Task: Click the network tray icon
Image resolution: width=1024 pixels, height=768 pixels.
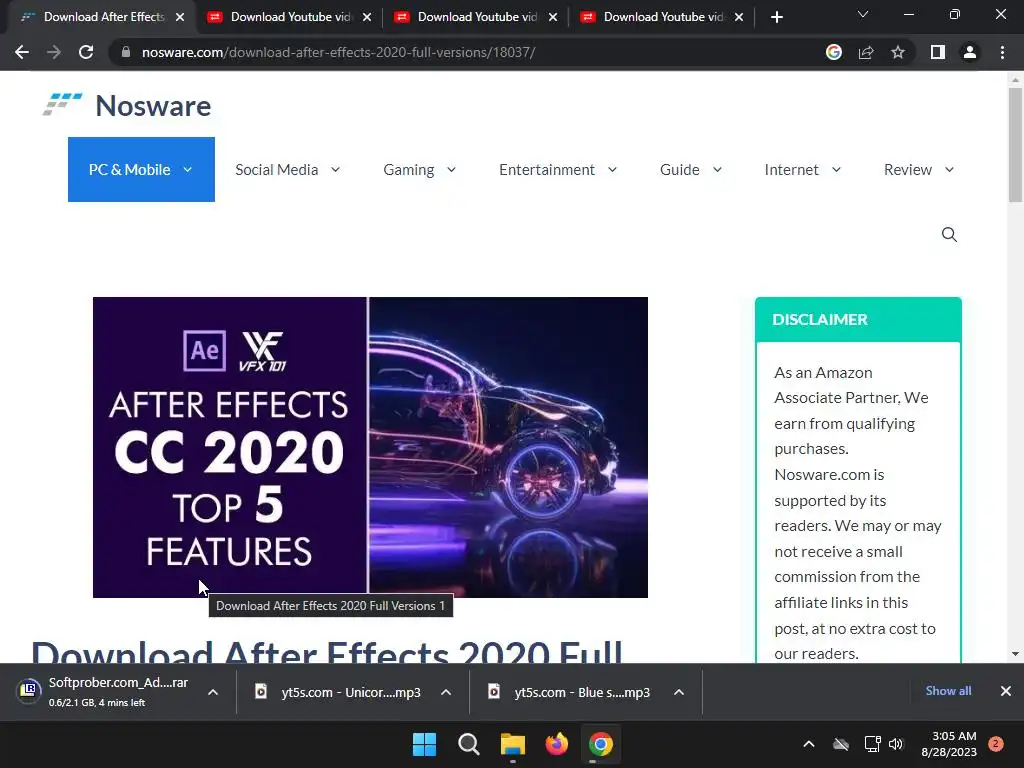Action: coord(872,744)
